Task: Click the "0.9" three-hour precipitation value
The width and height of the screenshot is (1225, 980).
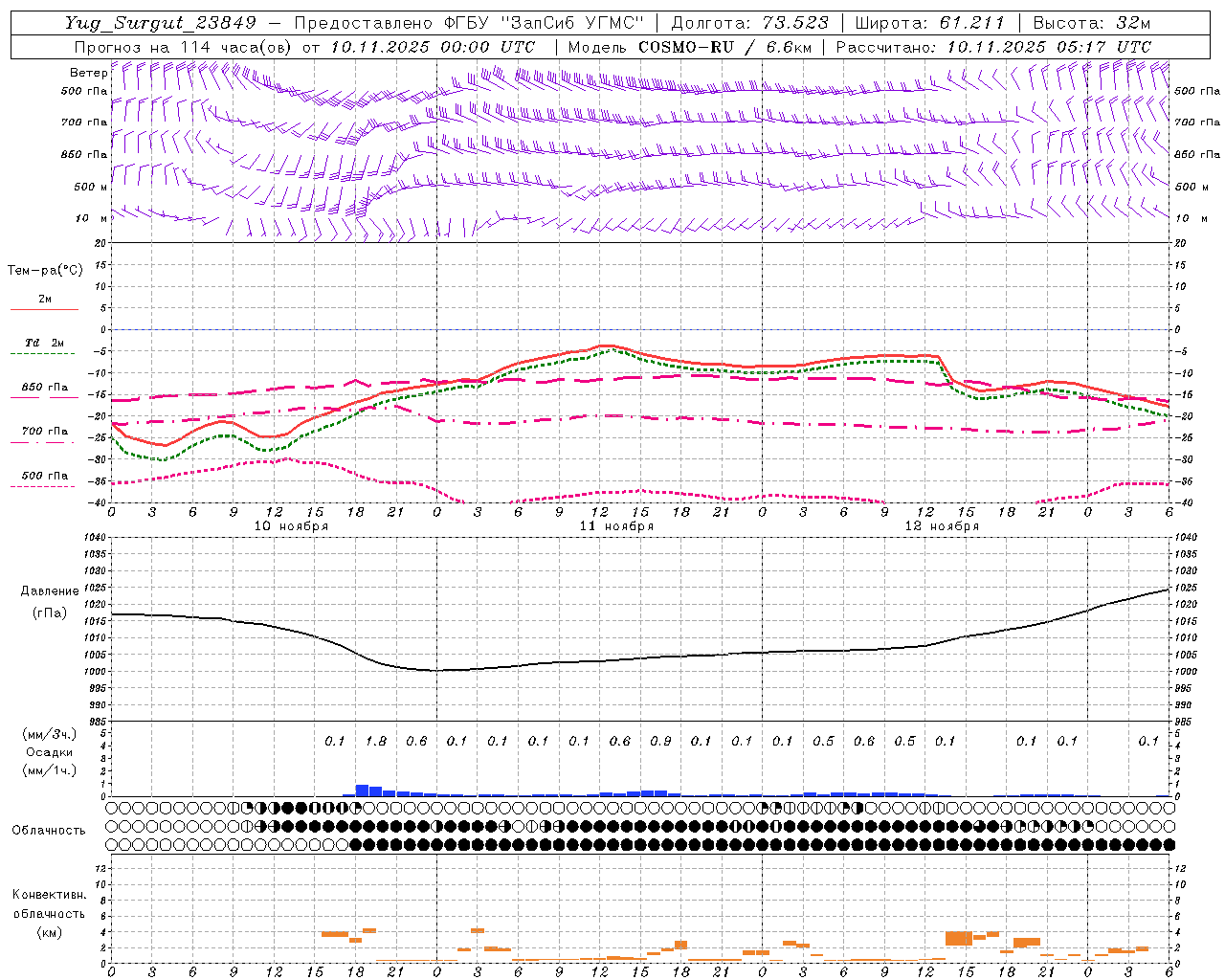Action: pos(660,742)
